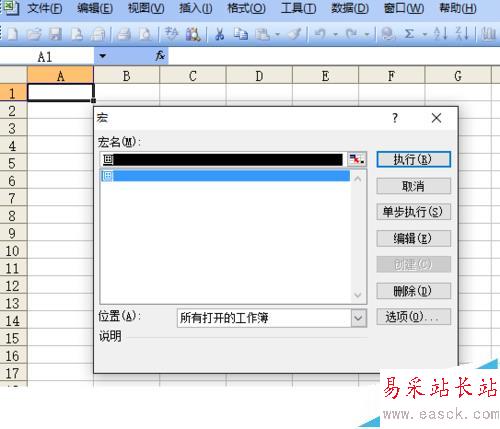Viewport: 500px width, 429px height.
Task: Open the Name Box dropdown arrow
Action: (103, 56)
